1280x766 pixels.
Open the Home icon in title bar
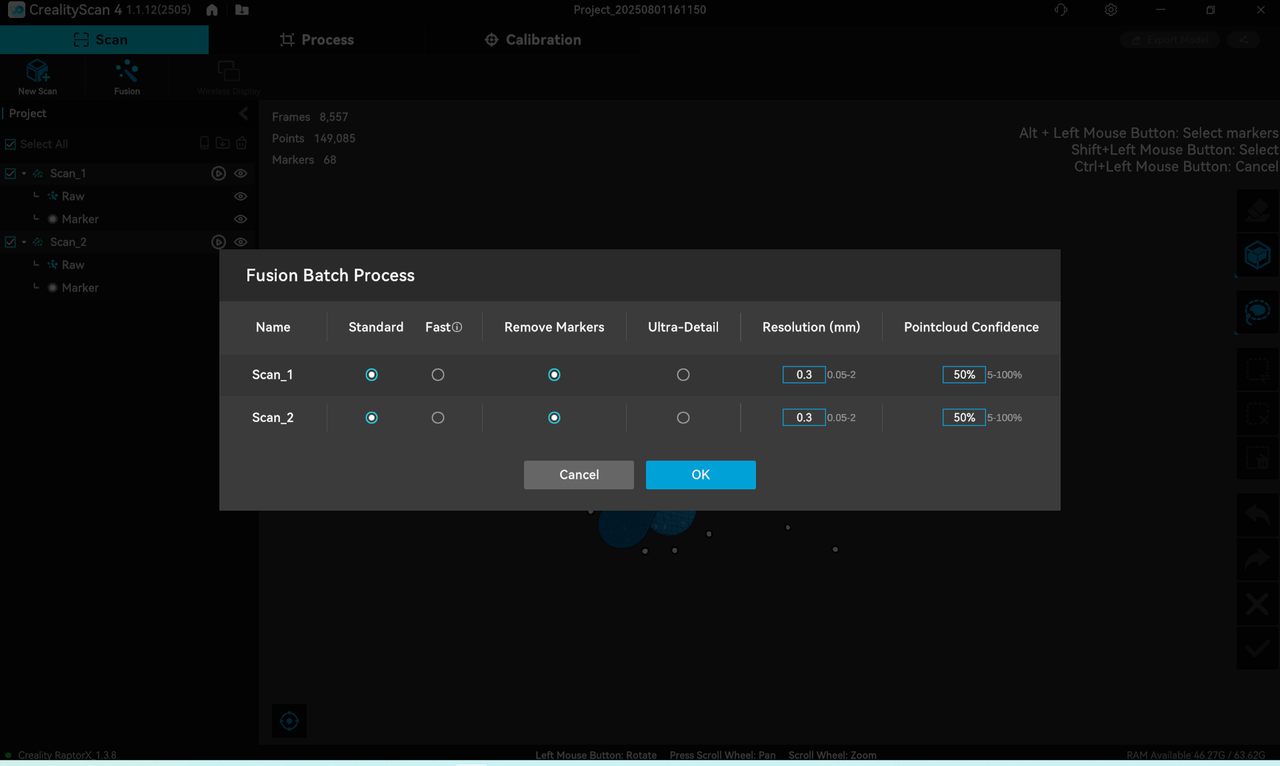click(x=212, y=10)
